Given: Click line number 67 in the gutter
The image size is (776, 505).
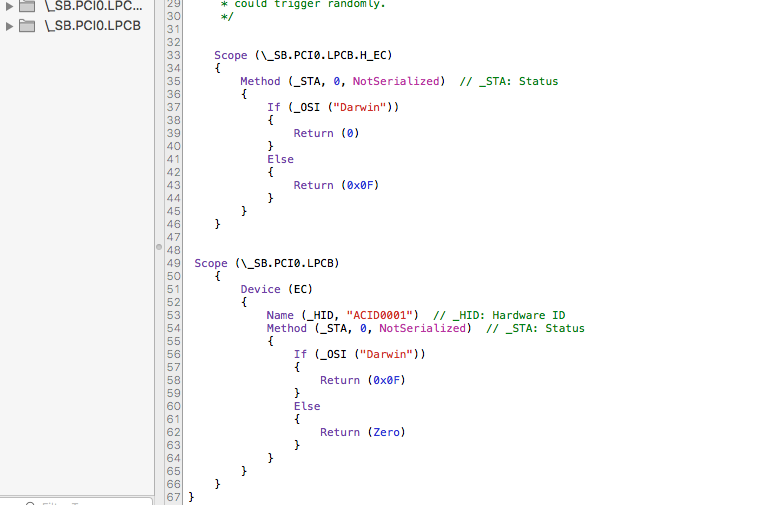Looking at the screenshot, I should [x=174, y=497].
